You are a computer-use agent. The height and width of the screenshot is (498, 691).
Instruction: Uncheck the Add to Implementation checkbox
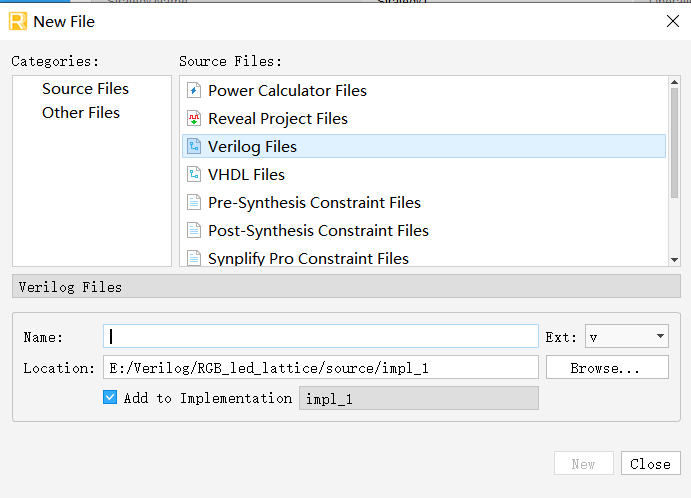click(x=110, y=398)
